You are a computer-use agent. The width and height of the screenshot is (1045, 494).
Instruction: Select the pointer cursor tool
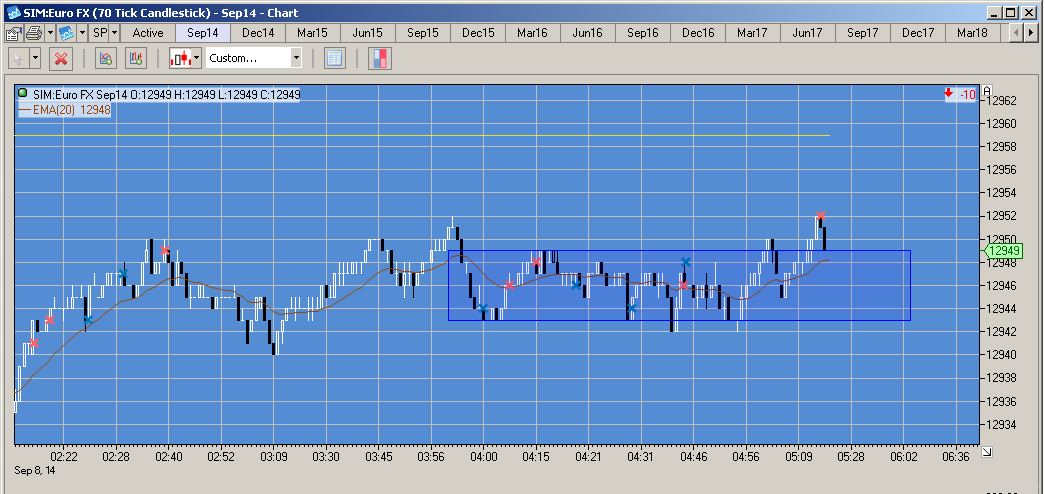pyautogui.click(x=19, y=59)
